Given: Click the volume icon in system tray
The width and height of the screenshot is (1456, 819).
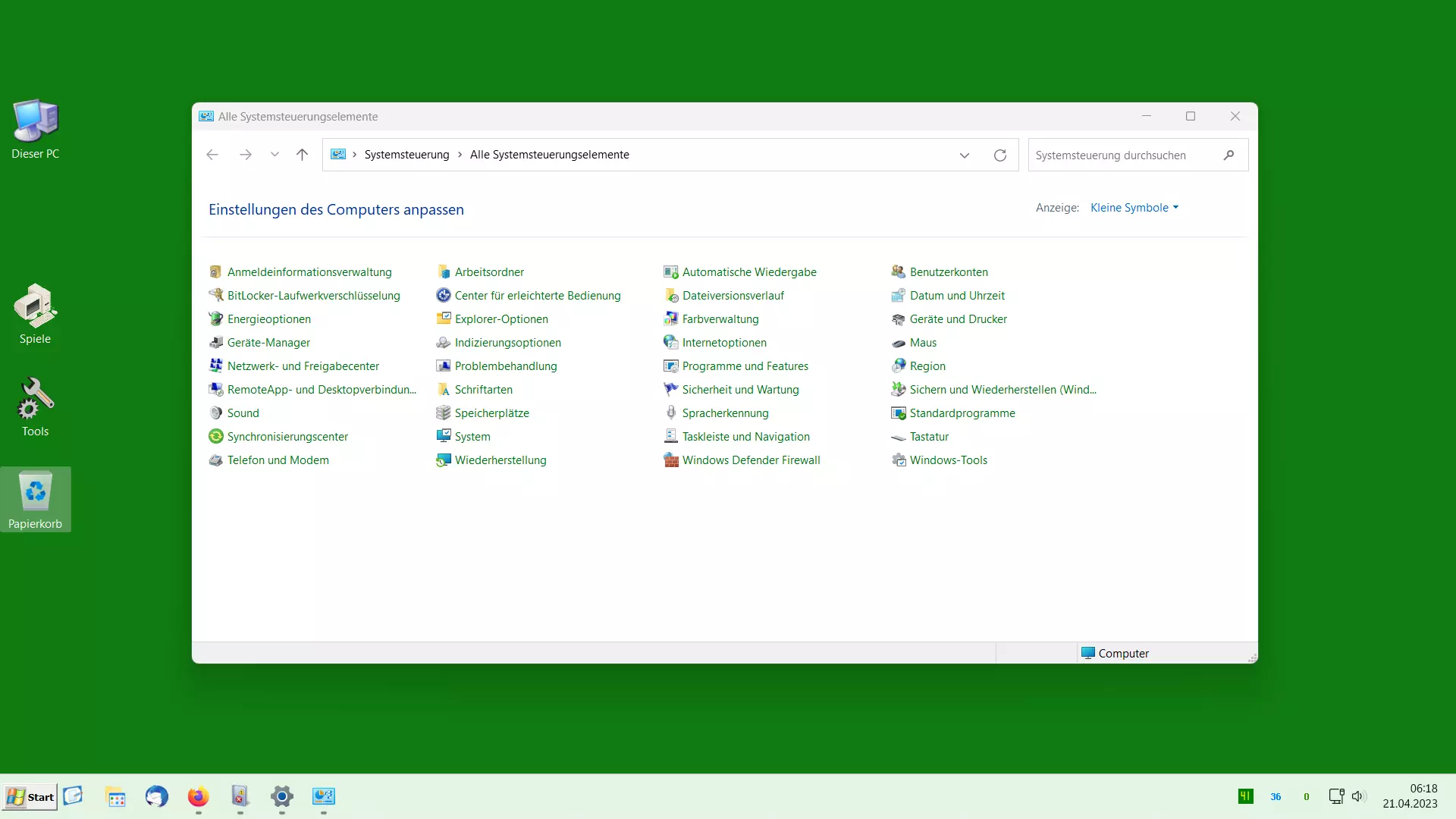Looking at the screenshot, I should 1358,796.
